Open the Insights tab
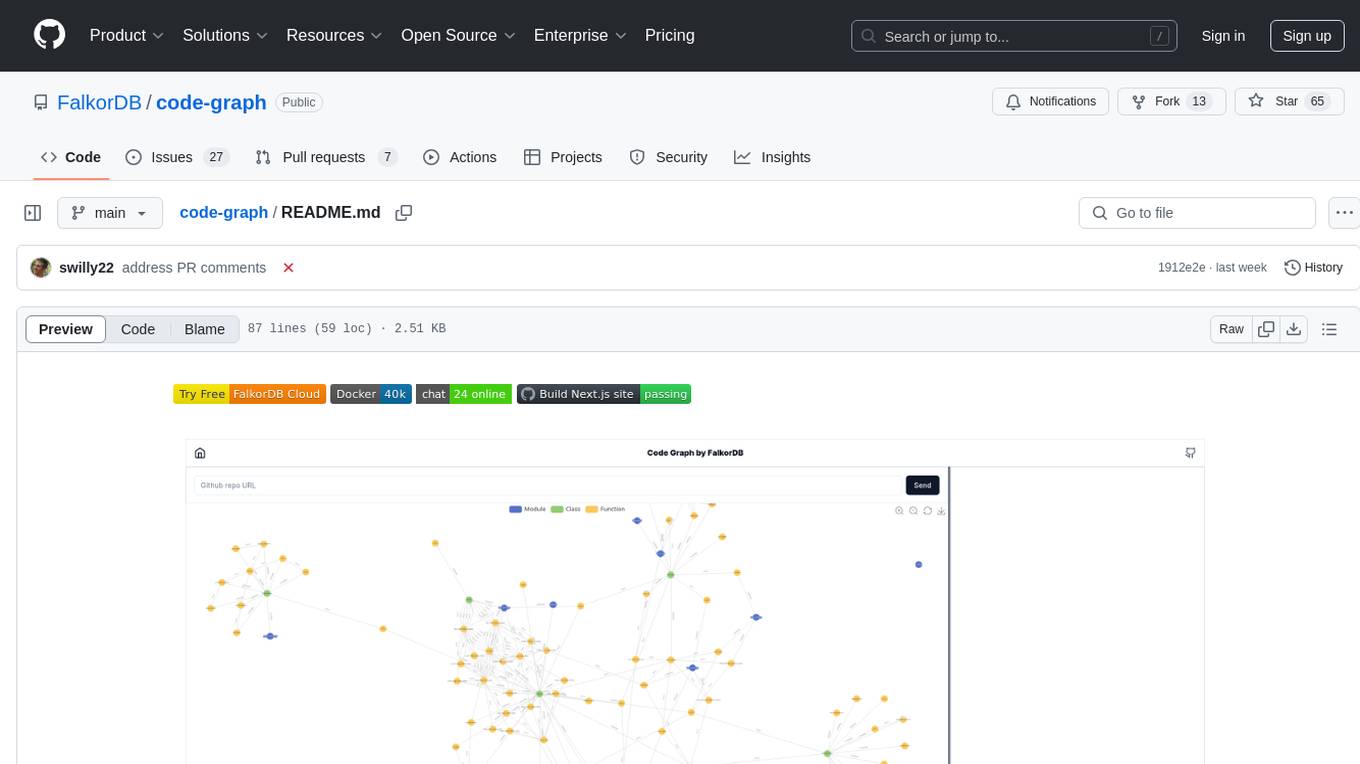The height and width of the screenshot is (764, 1360). click(772, 157)
